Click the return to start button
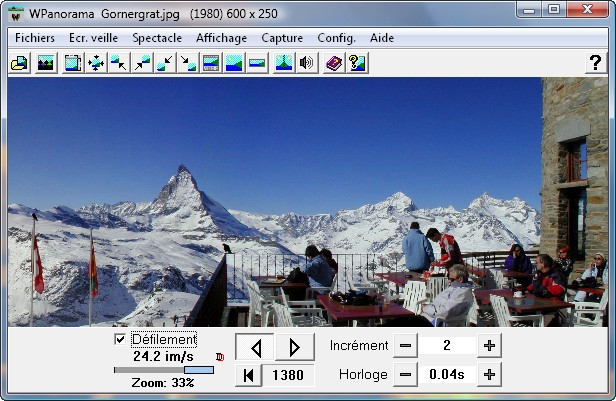This screenshot has width=616, height=401. click(248, 375)
